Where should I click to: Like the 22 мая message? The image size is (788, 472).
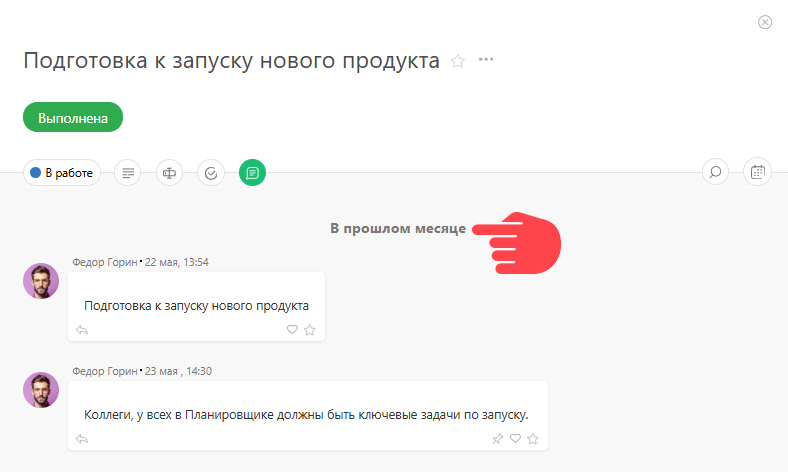click(292, 329)
